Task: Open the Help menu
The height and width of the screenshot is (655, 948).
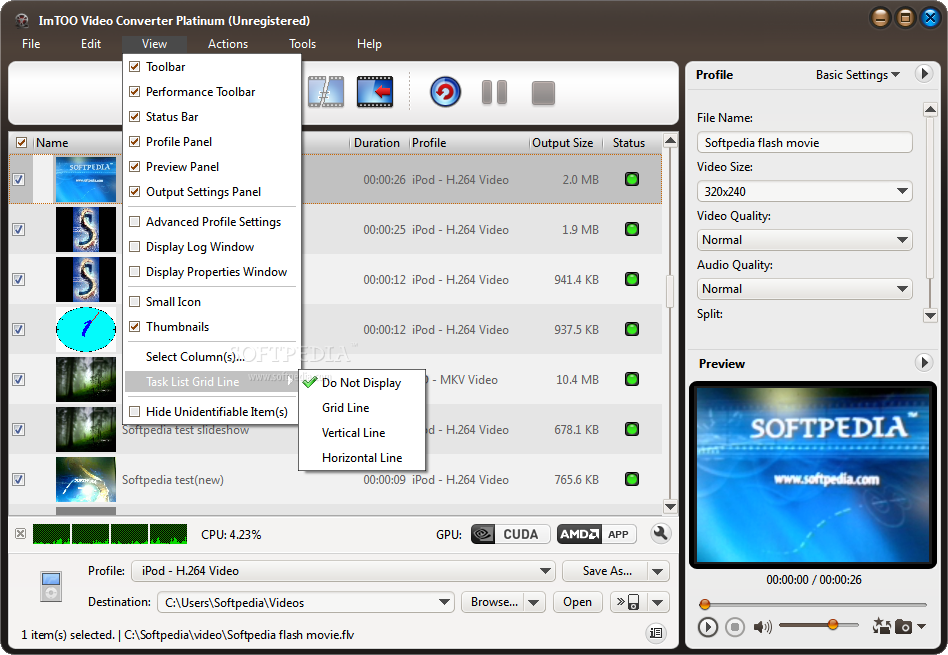Action: pyautogui.click(x=369, y=44)
